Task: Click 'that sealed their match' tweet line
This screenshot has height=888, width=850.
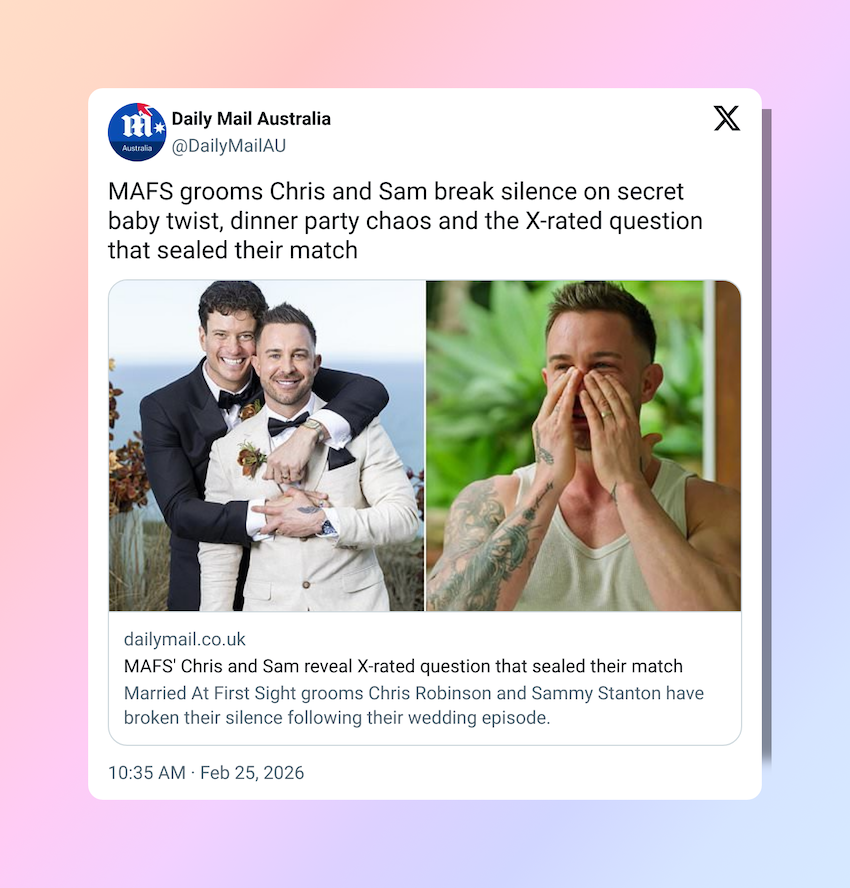Action: (233, 250)
